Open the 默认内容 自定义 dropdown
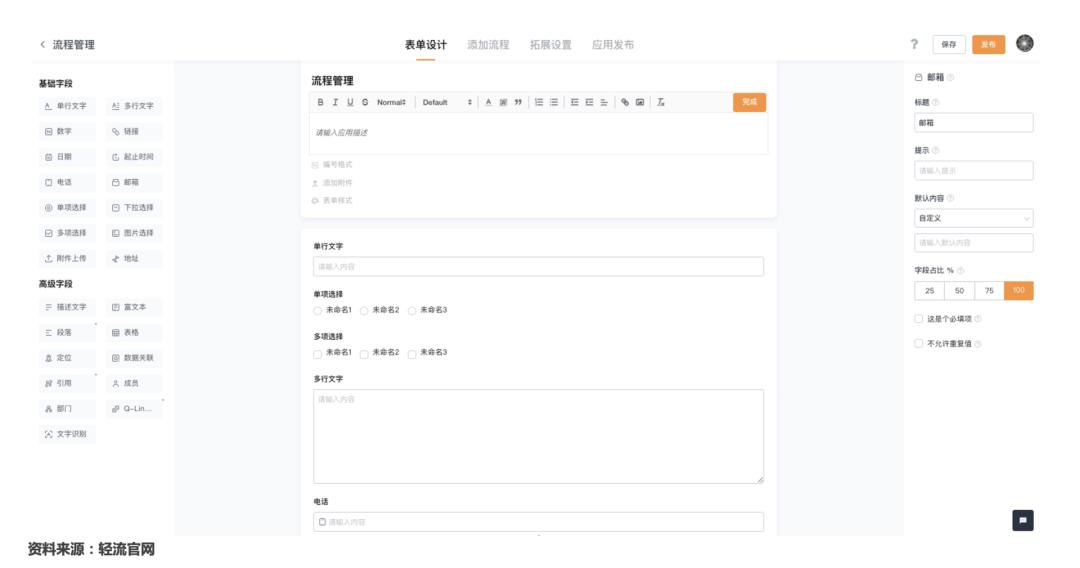1080x568 pixels. [x=974, y=218]
